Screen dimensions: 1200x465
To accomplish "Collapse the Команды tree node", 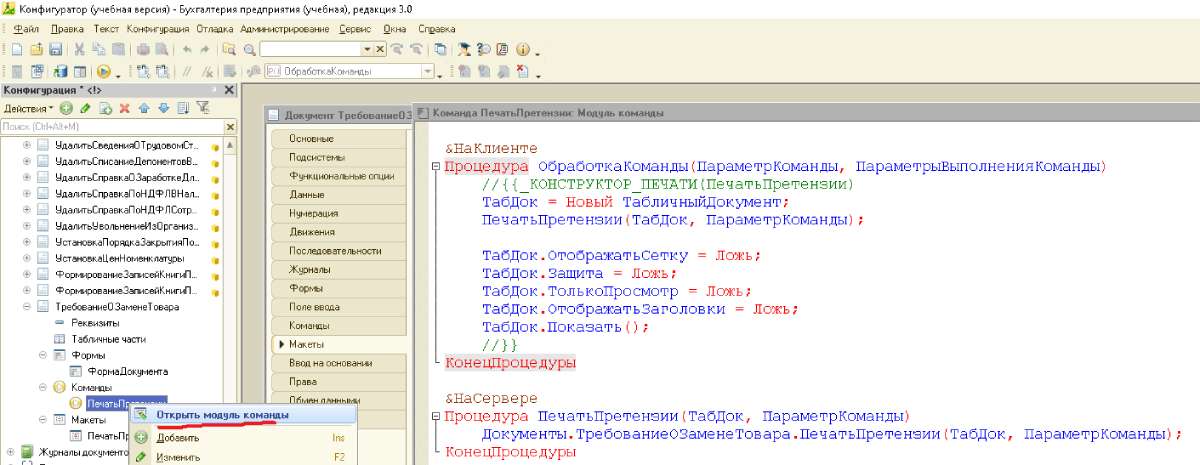I will [x=43, y=387].
